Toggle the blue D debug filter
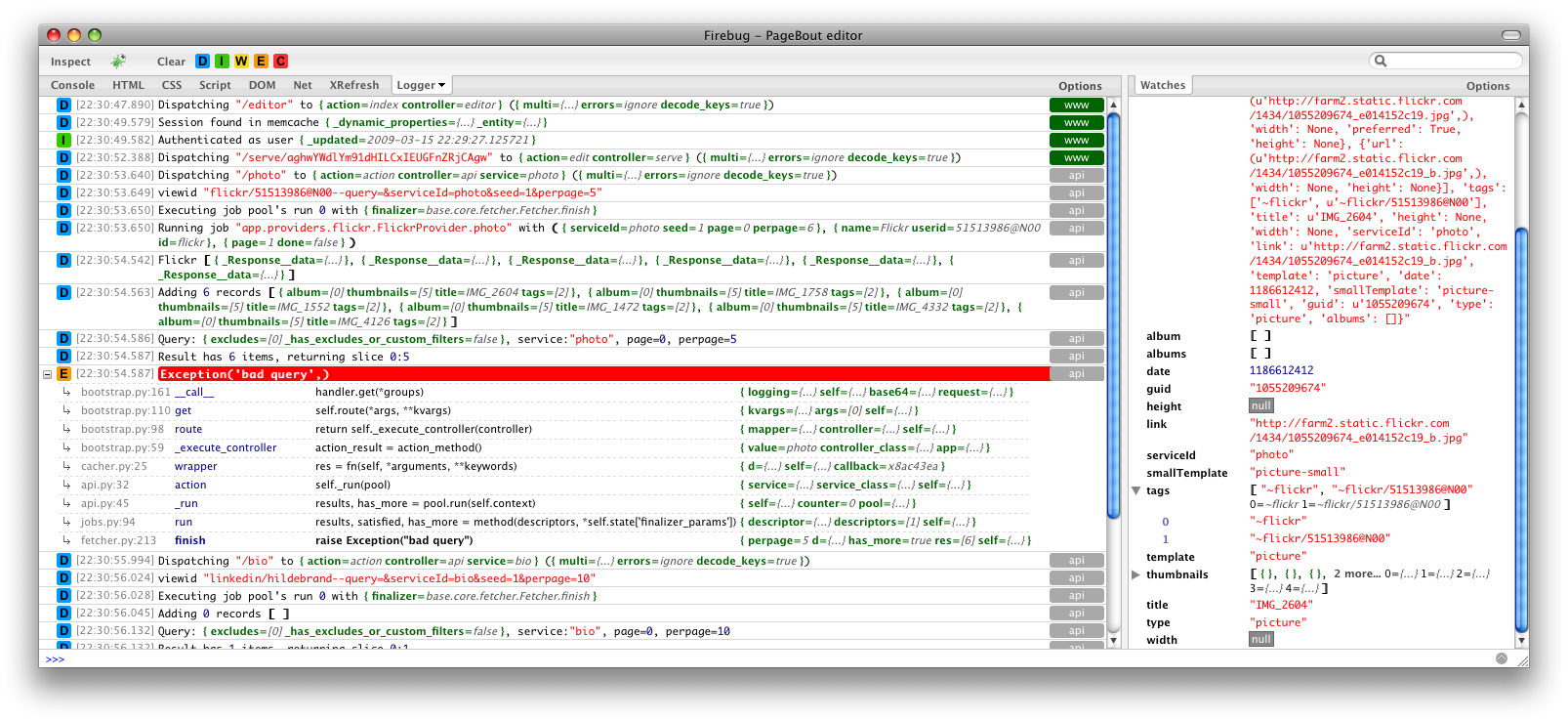Viewport: 1568px width, 721px height. coord(203,61)
